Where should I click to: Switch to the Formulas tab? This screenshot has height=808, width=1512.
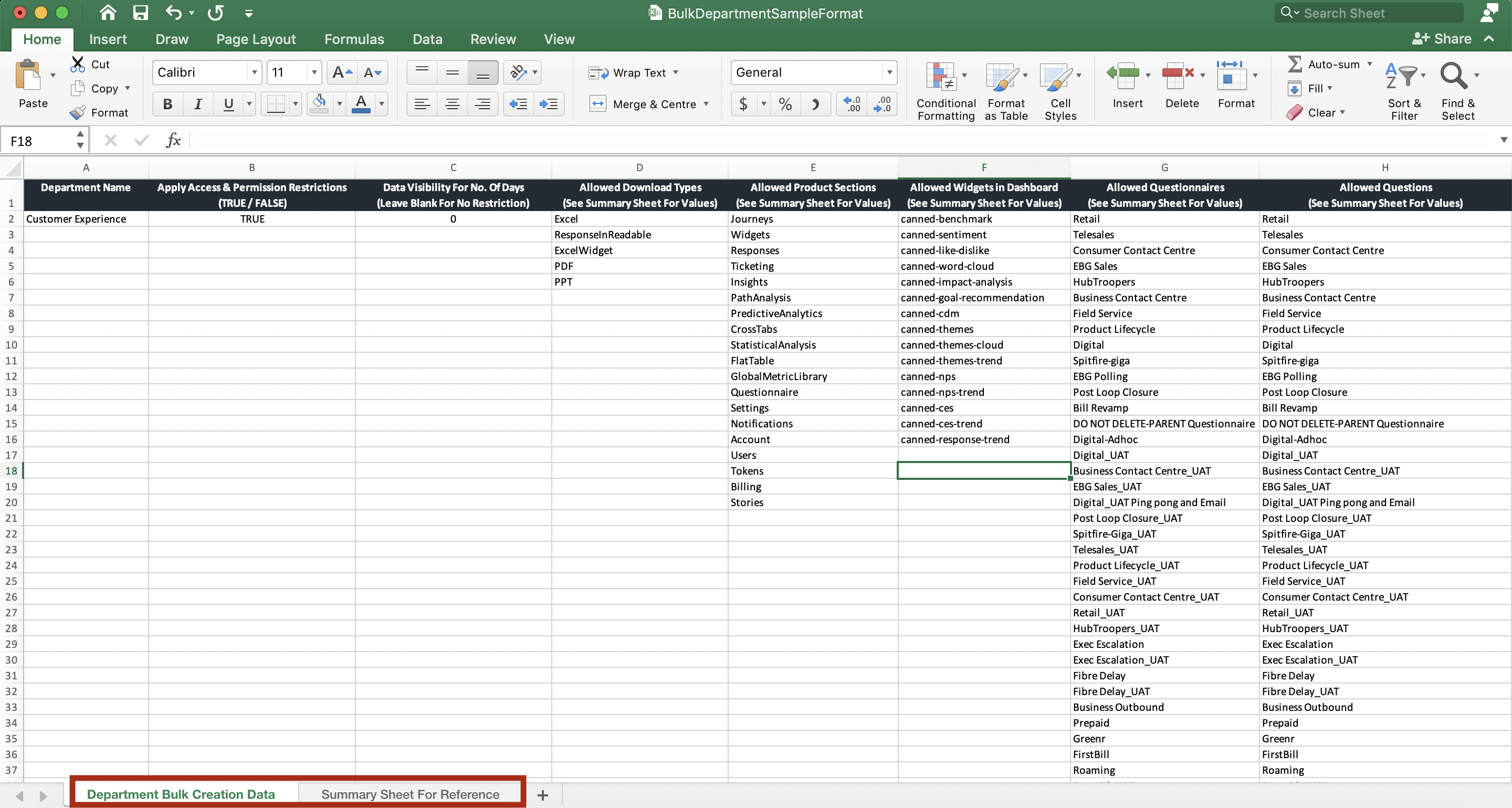tap(354, 39)
